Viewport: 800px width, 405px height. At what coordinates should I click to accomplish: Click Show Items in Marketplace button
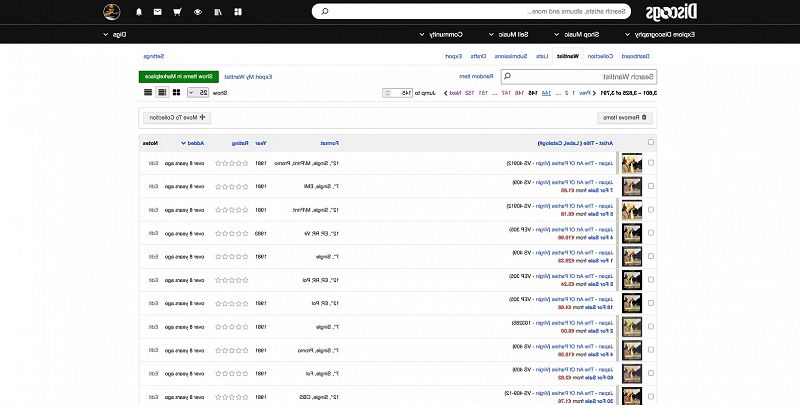(x=179, y=77)
